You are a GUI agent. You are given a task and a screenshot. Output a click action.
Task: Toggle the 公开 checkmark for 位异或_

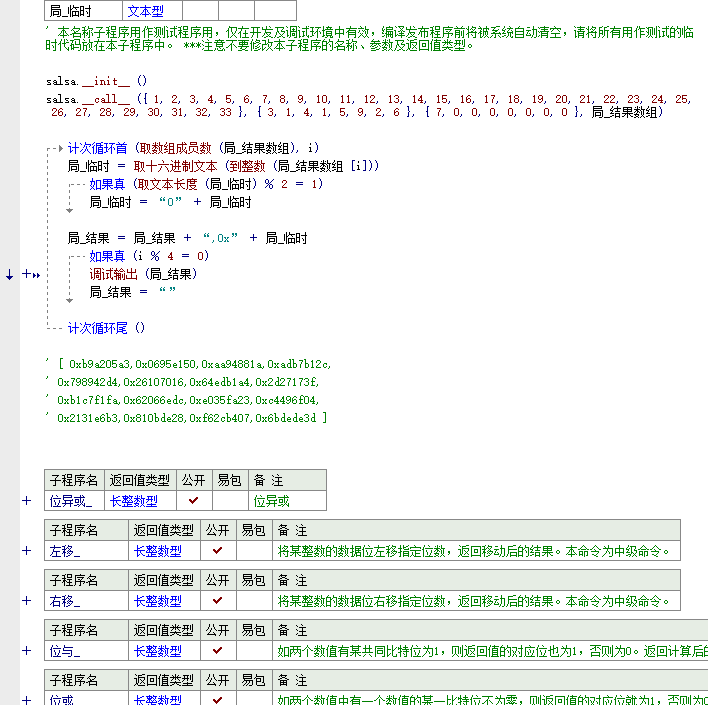tap(194, 500)
